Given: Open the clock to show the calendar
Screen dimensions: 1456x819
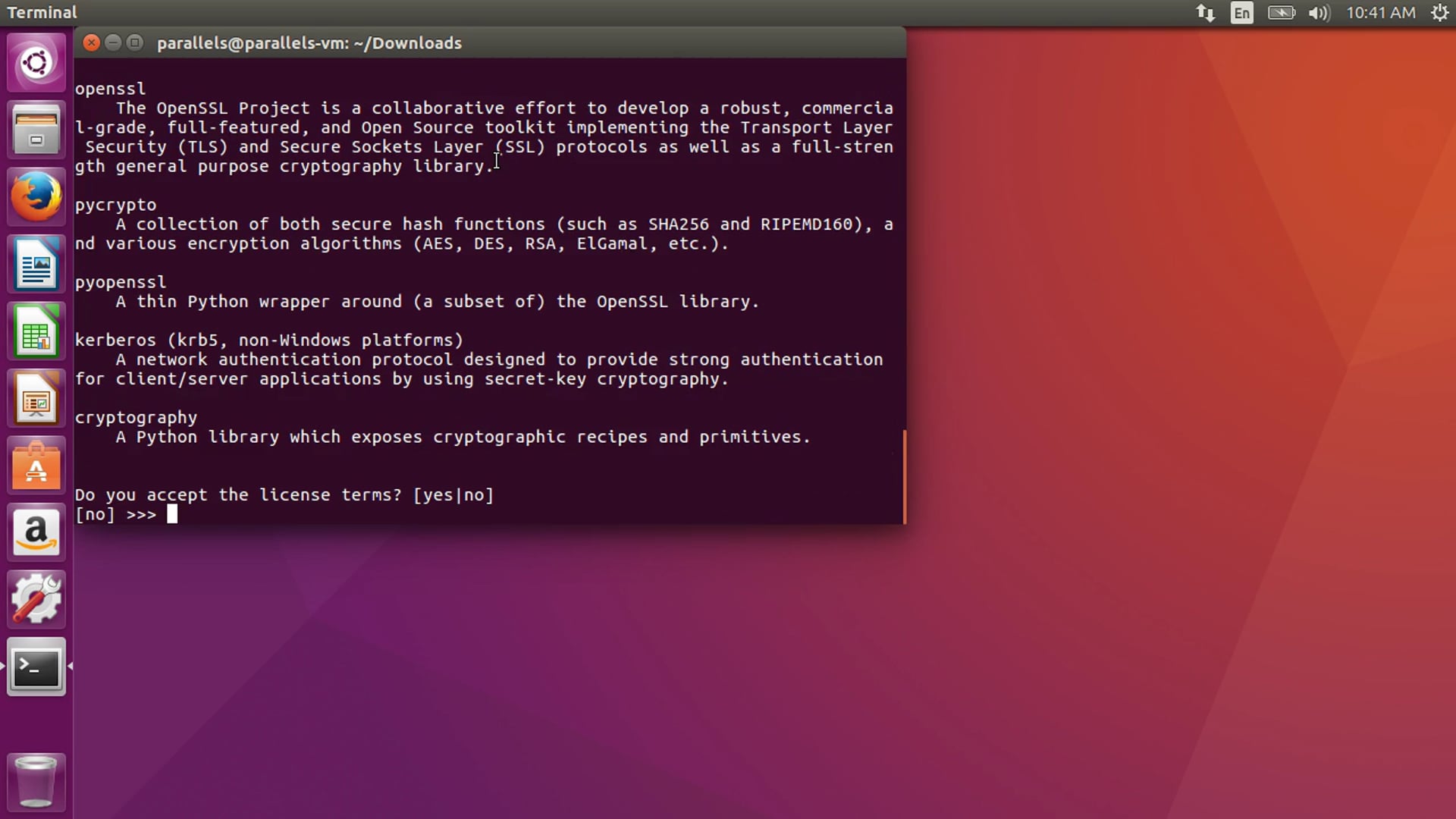Looking at the screenshot, I should point(1381,12).
